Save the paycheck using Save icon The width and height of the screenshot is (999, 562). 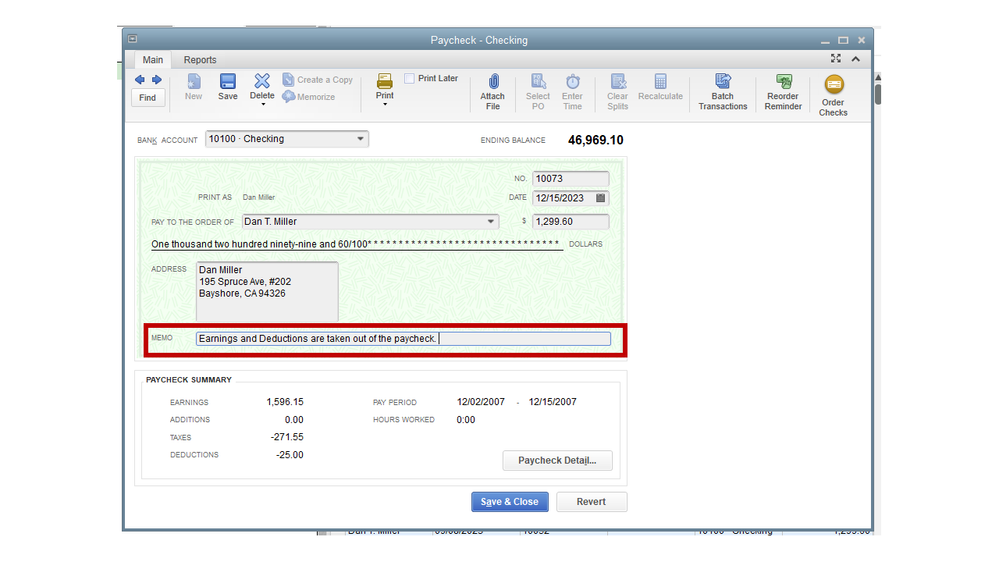[x=227, y=82]
